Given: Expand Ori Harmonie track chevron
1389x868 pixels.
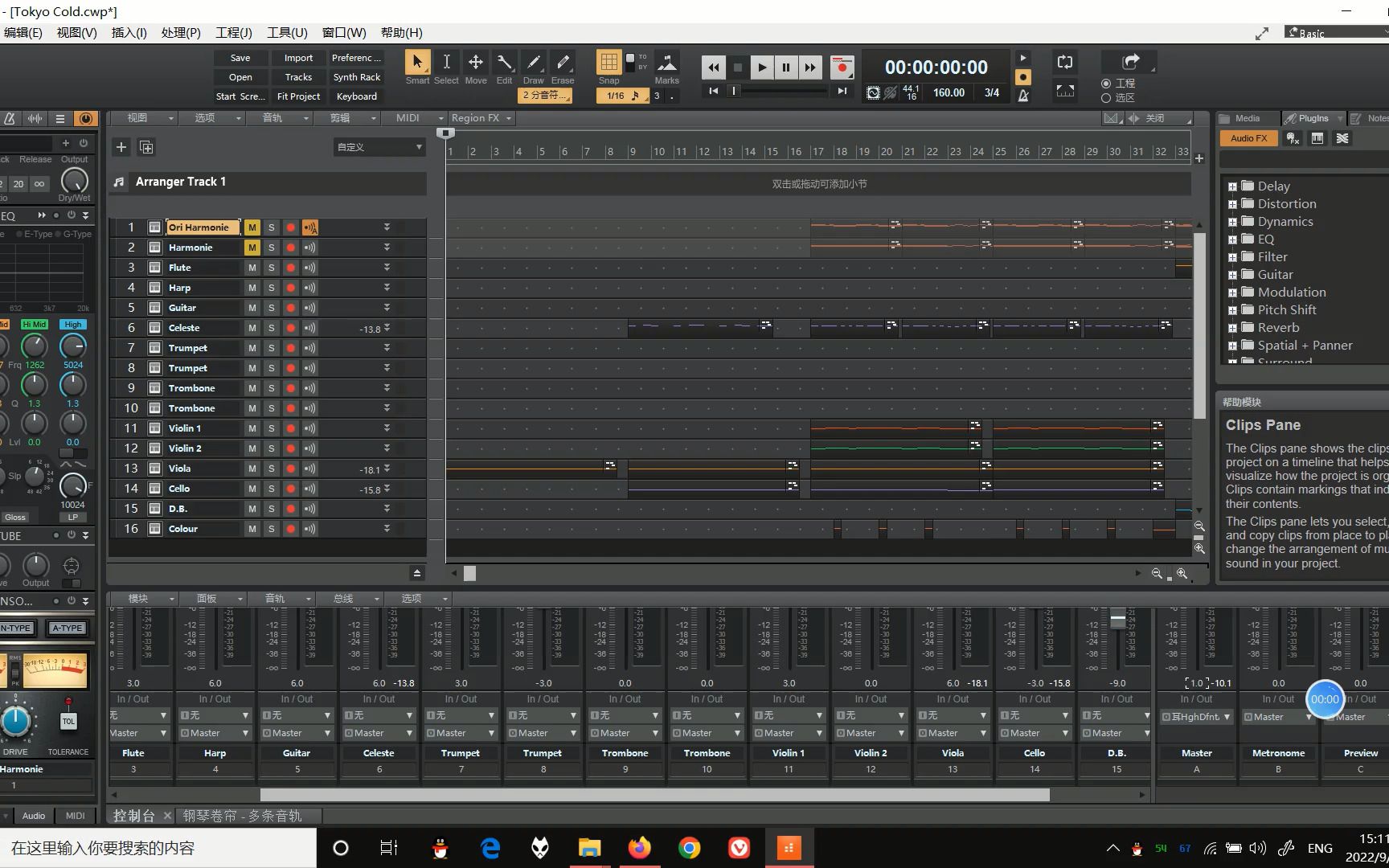Looking at the screenshot, I should (x=387, y=227).
